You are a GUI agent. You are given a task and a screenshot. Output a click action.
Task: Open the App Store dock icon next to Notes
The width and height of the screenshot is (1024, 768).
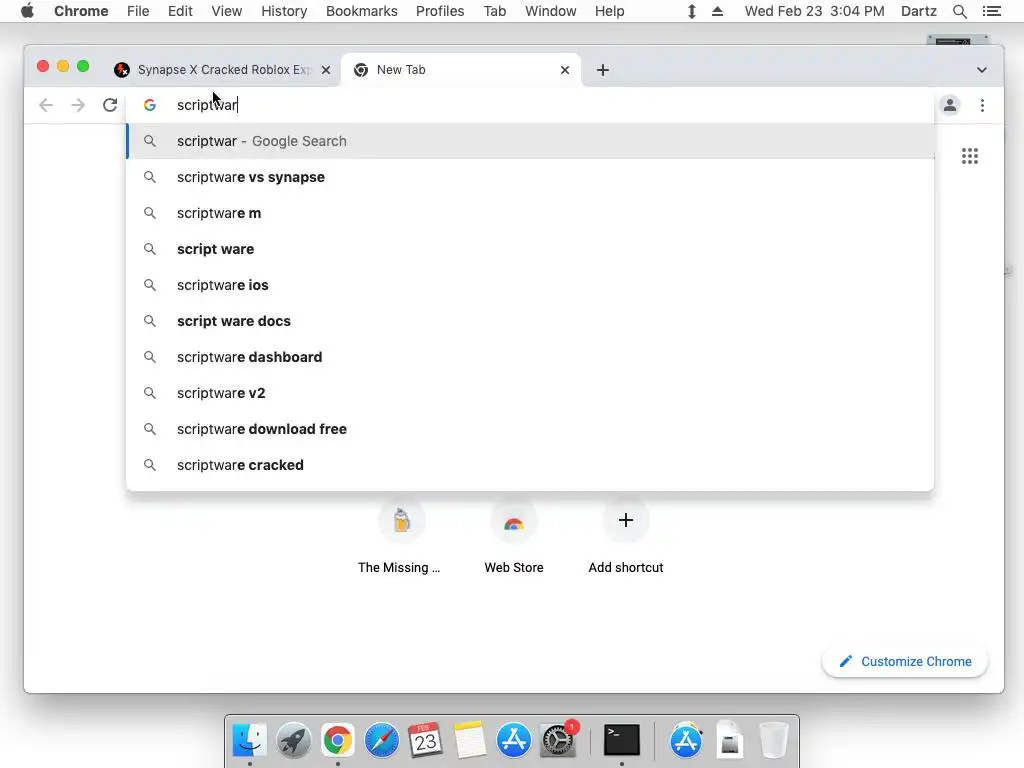point(513,740)
